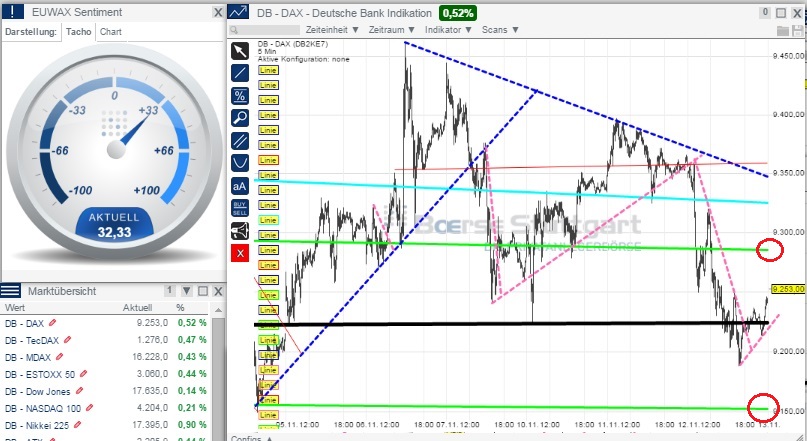Click the Marktübersicht scrollbar up arrow

(218, 310)
